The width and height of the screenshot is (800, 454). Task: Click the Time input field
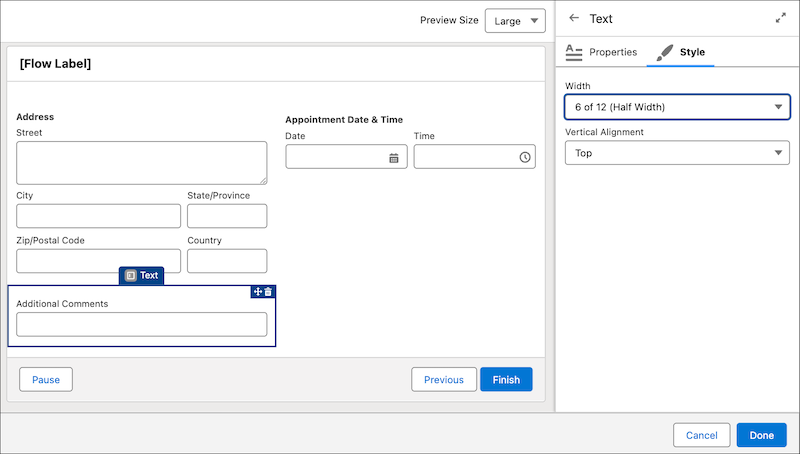pyautogui.click(x=474, y=157)
